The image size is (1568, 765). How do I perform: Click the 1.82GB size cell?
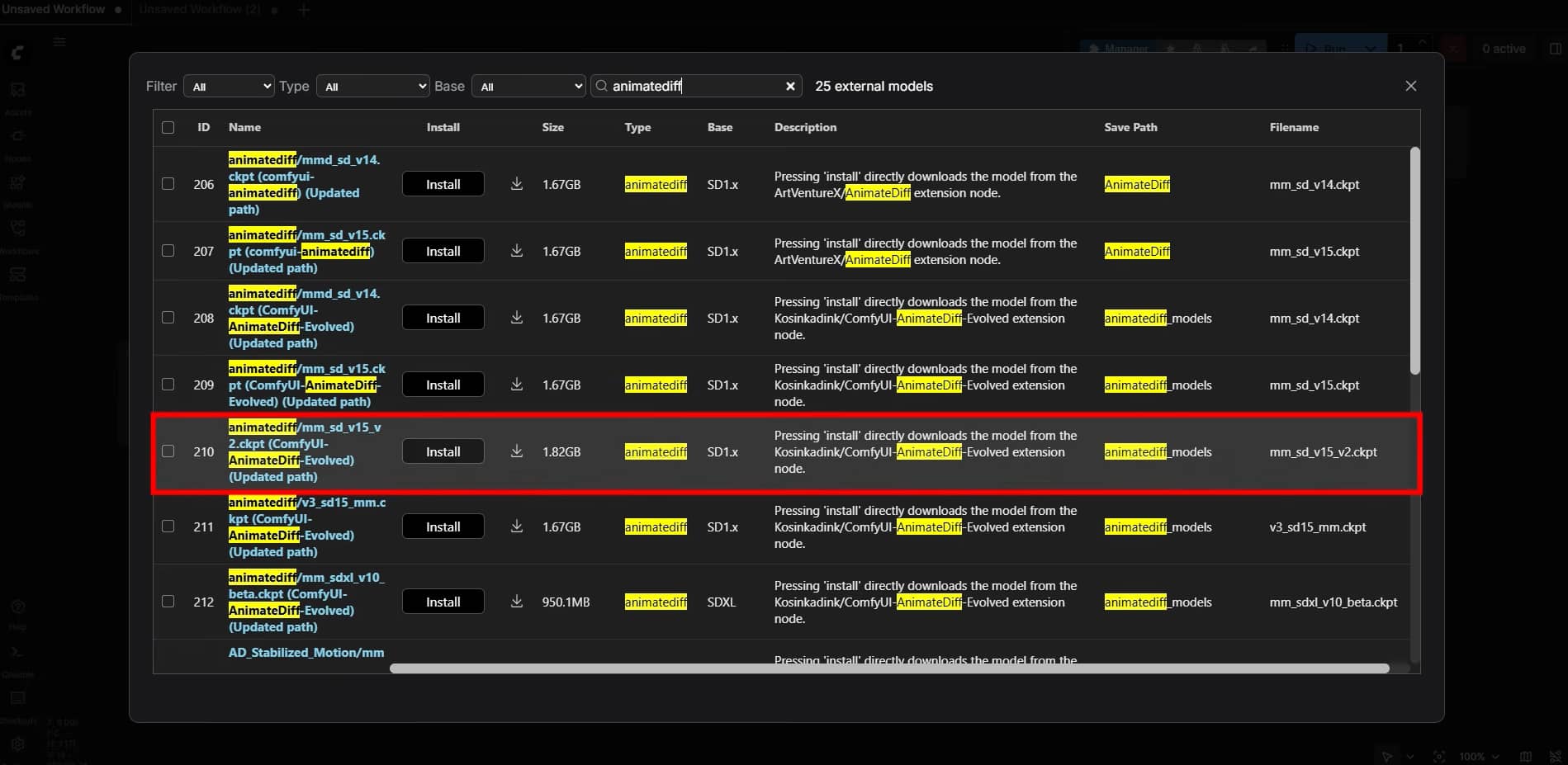[561, 451]
